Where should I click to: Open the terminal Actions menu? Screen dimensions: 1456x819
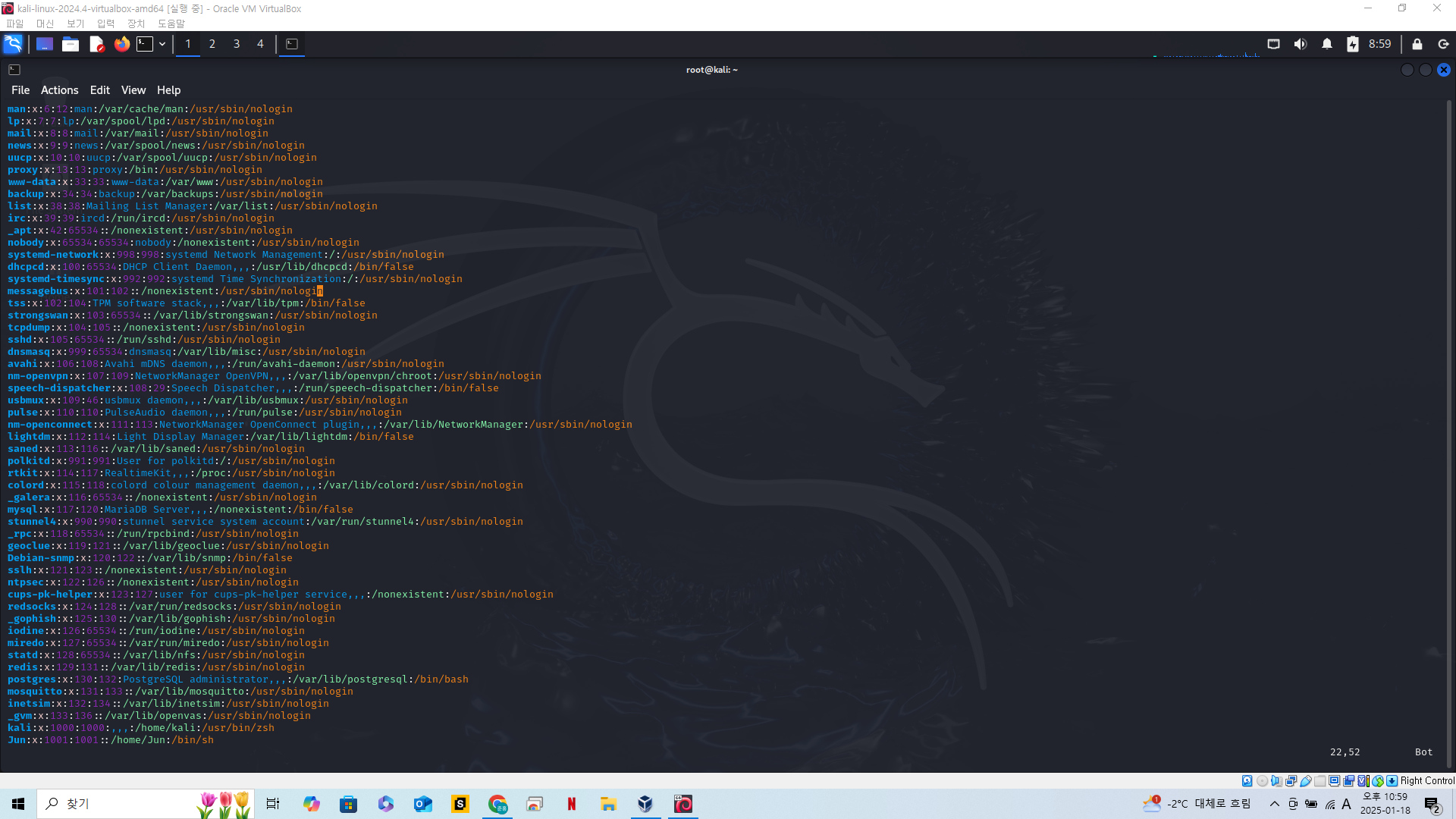[59, 90]
